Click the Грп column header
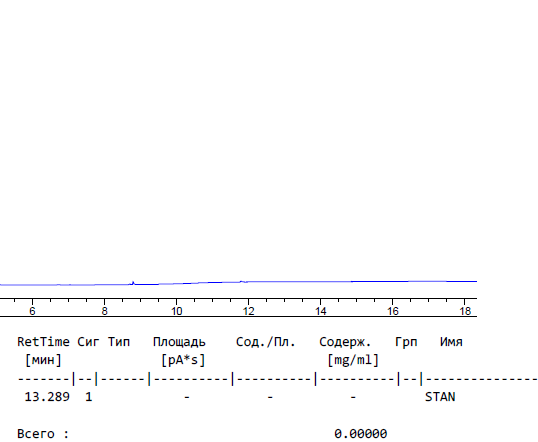 coord(406,342)
